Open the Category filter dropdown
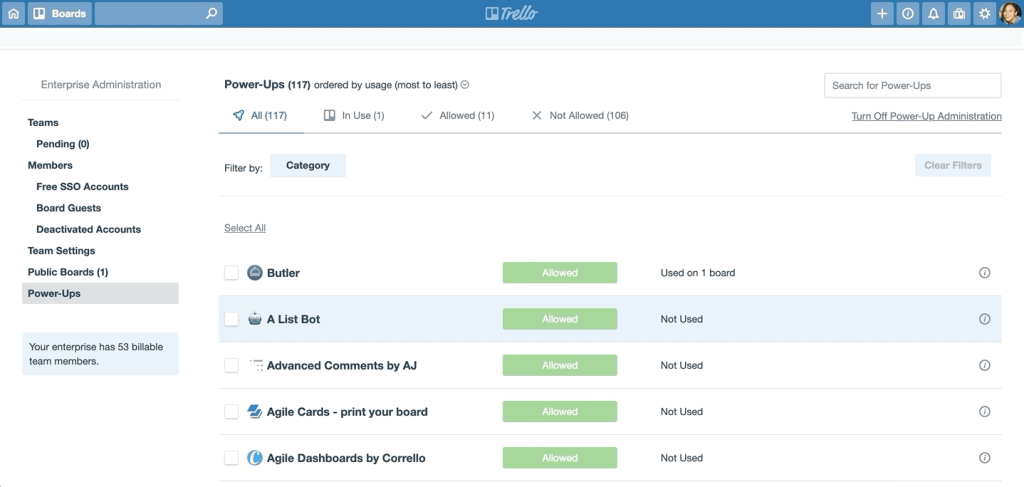Screen dimensions: 1024x487 tap(308, 166)
